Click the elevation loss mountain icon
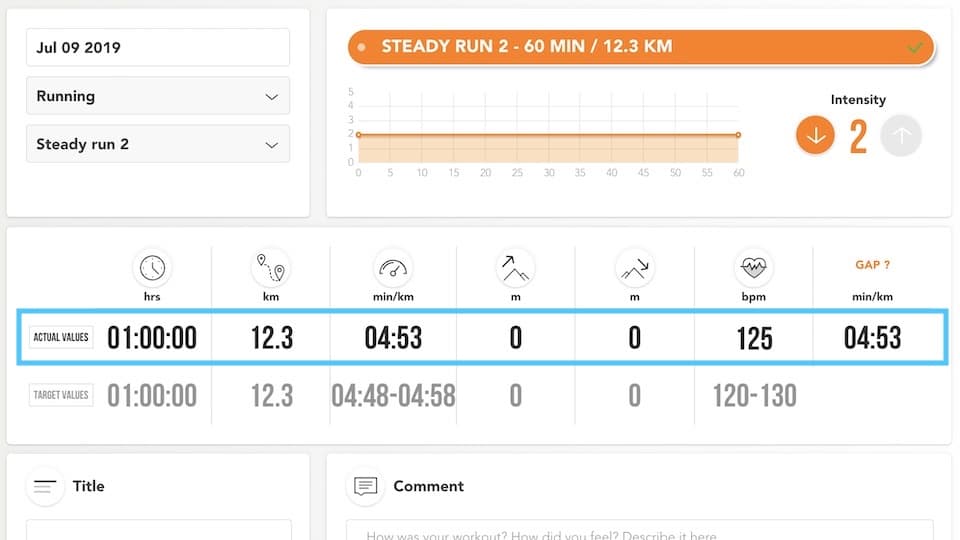 click(x=635, y=268)
